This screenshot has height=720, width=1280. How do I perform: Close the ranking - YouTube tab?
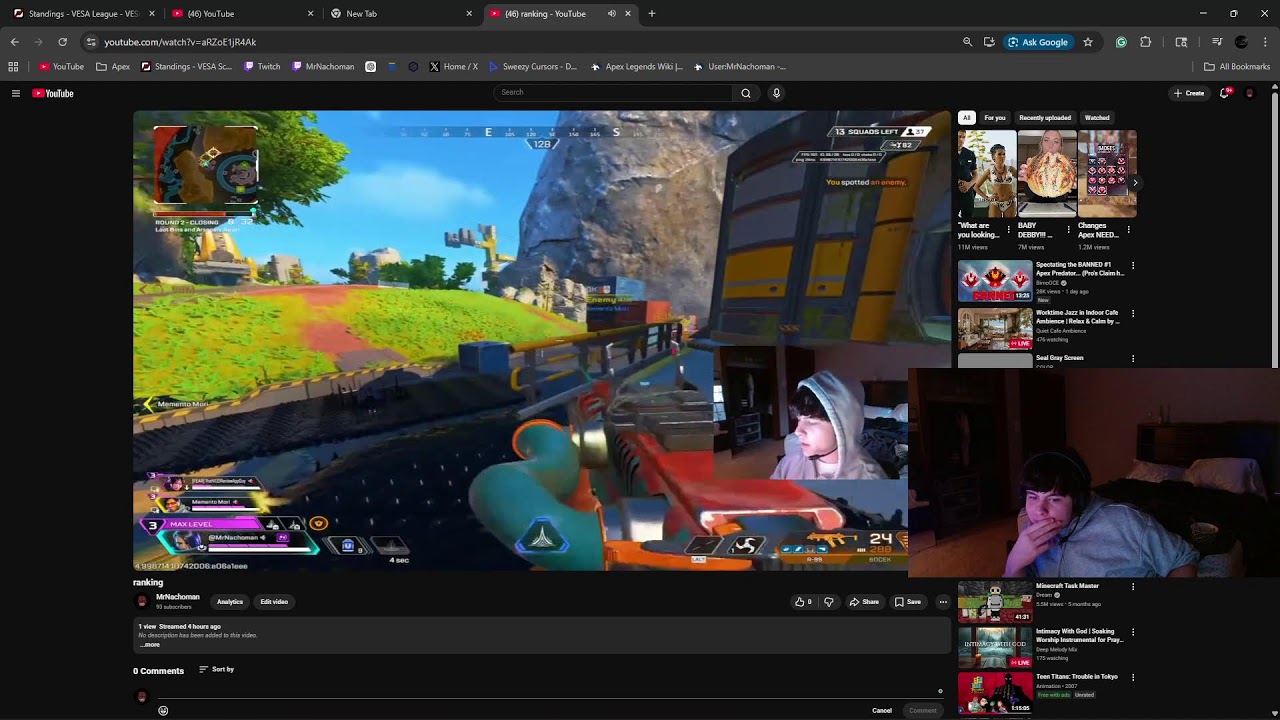click(628, 14)
